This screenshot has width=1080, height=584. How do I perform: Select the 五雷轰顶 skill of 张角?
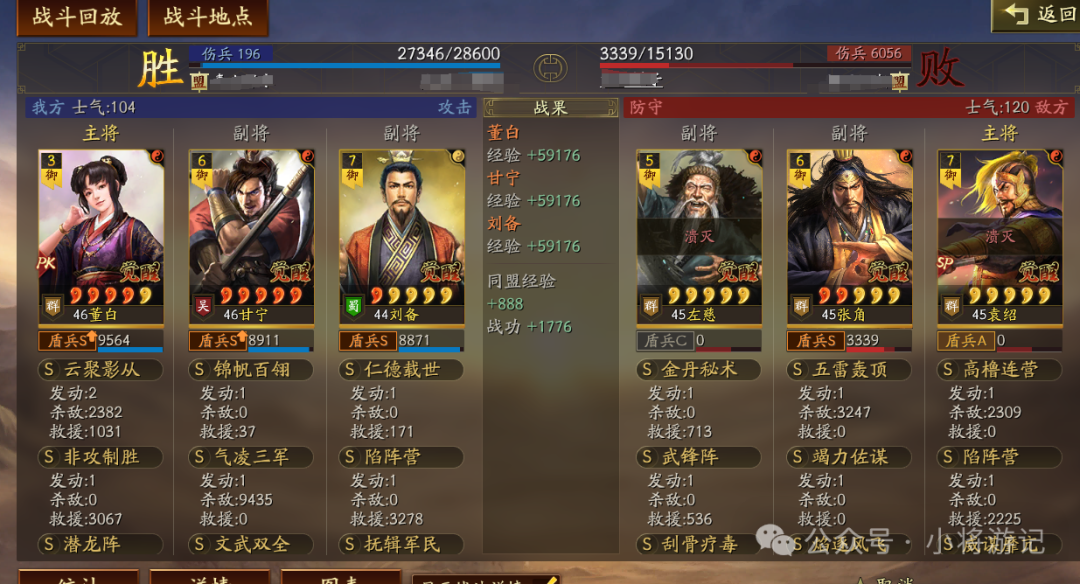[849, 370]
